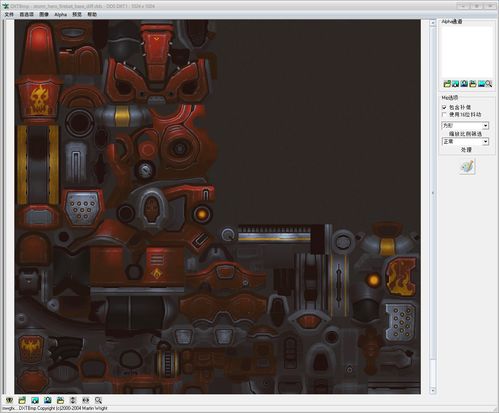Screen dimensions: 499x413
Task: Click the save image icon in bottom toolbar
Action: (x=60, y=400)
